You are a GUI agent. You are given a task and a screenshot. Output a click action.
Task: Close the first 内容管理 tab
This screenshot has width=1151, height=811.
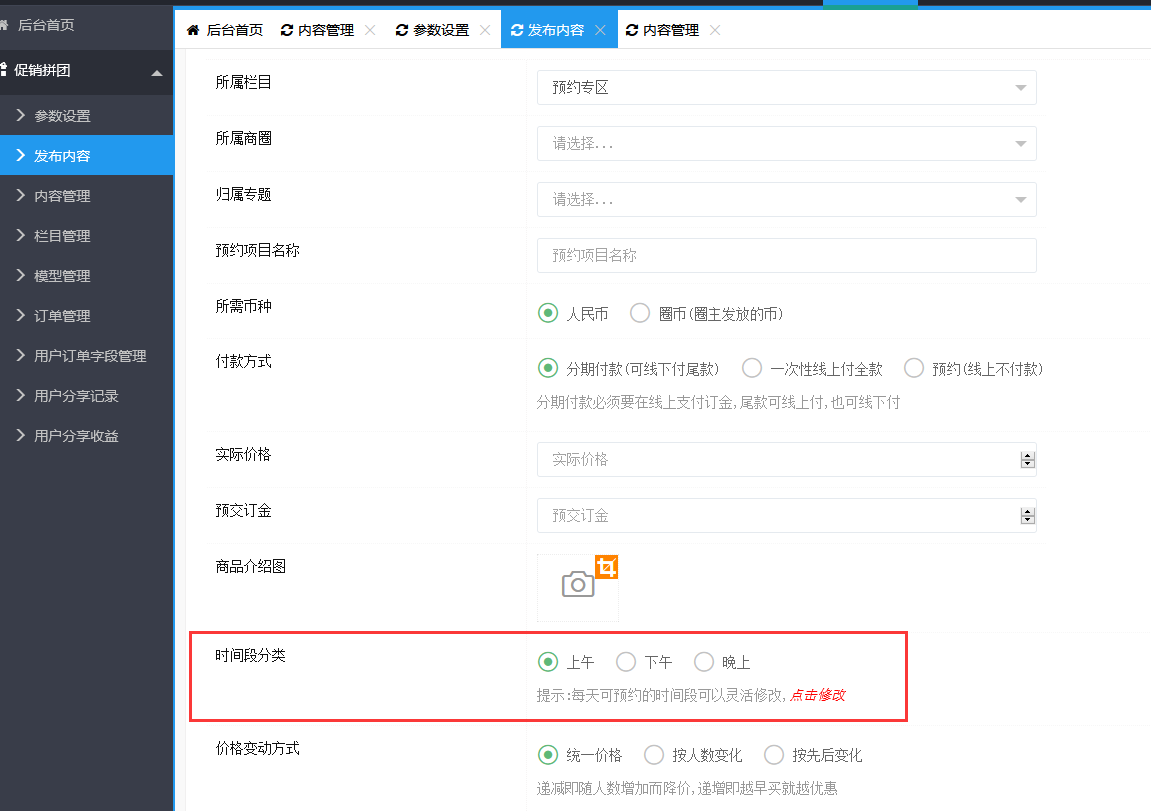click(370, 30)
